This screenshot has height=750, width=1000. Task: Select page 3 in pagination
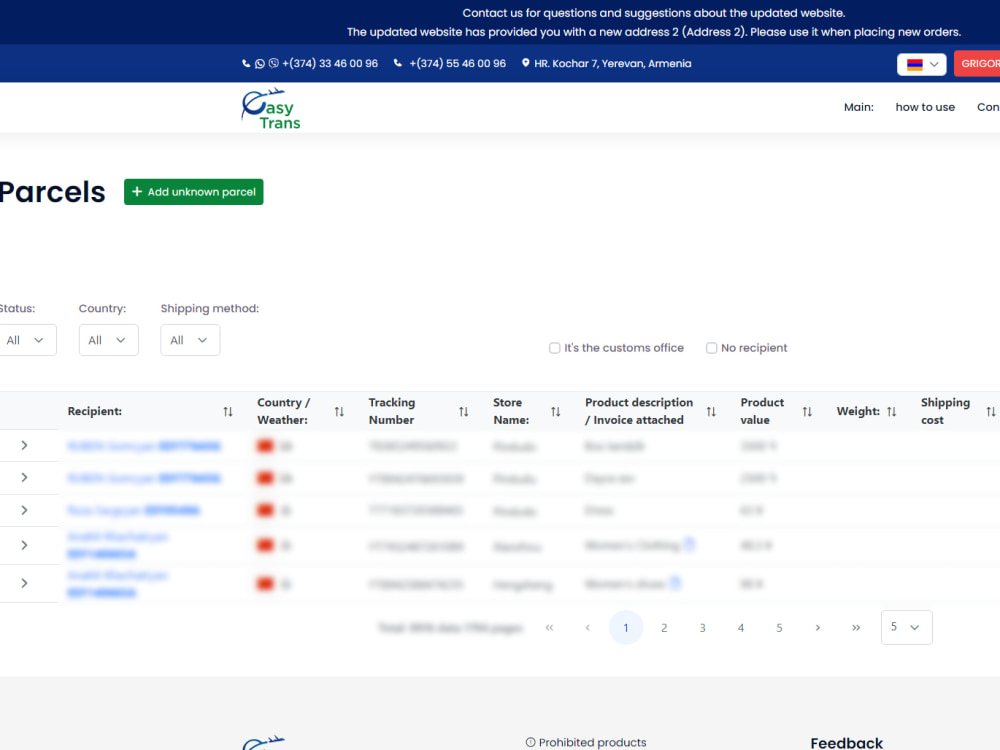tap(702, 628)
